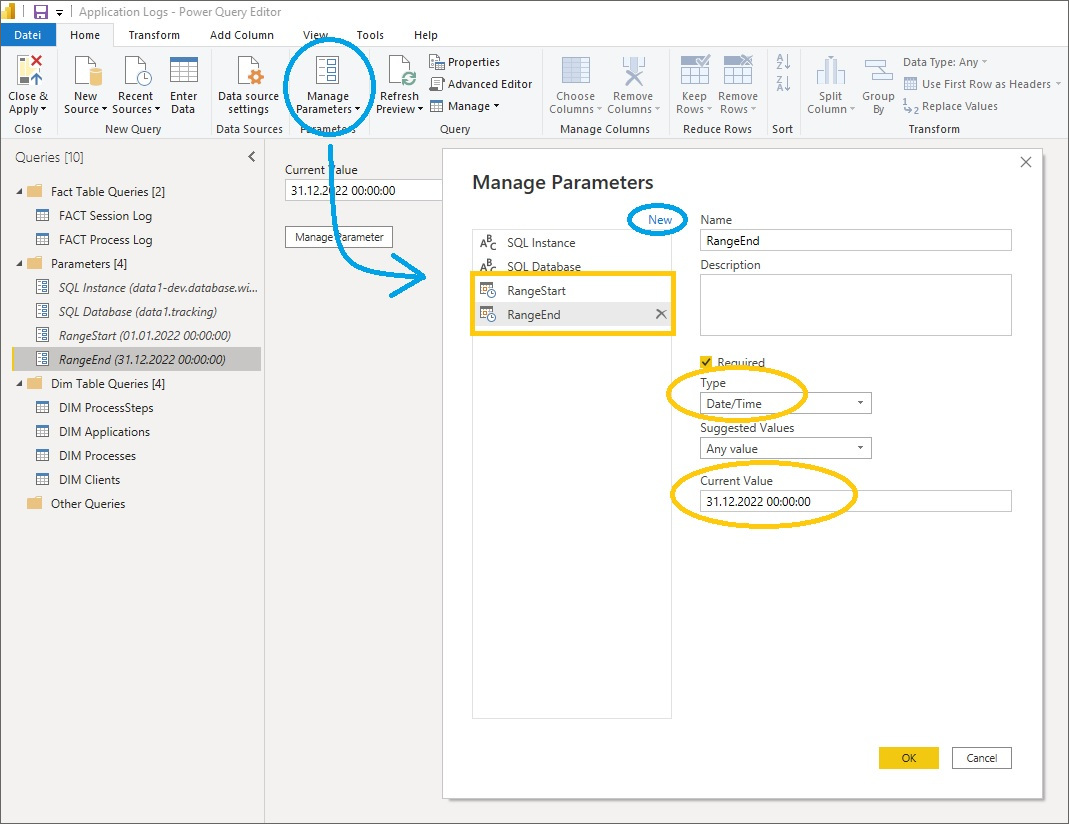Open the Suggested Values dropdown
The height and width of the screenshot is (824, 1069).
pos(862,447)
